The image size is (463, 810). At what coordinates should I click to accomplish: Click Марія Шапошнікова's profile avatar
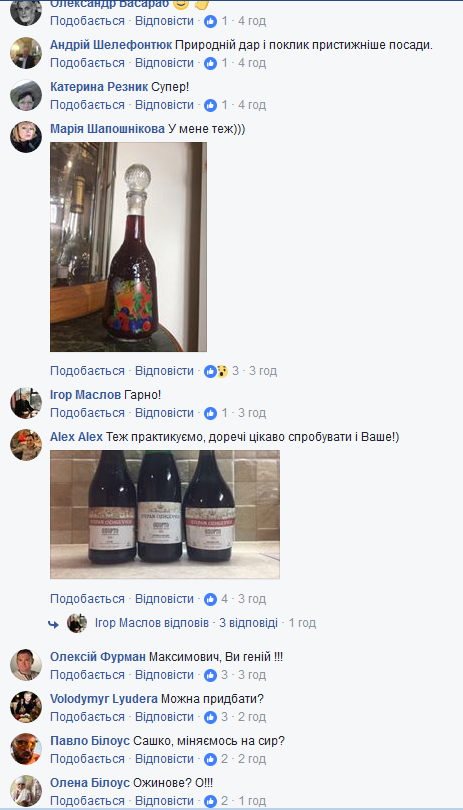pos(26,137)
